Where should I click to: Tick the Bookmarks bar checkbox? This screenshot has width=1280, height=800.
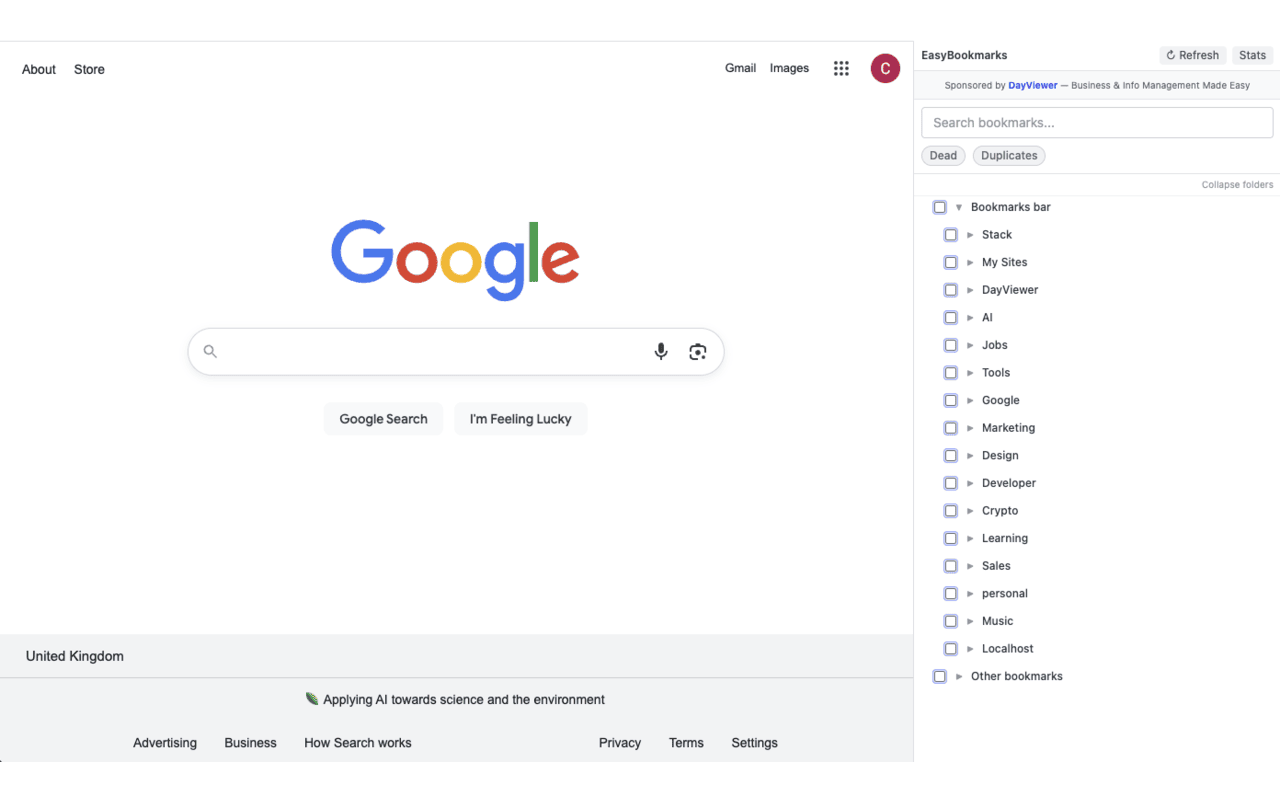(940, 207)
